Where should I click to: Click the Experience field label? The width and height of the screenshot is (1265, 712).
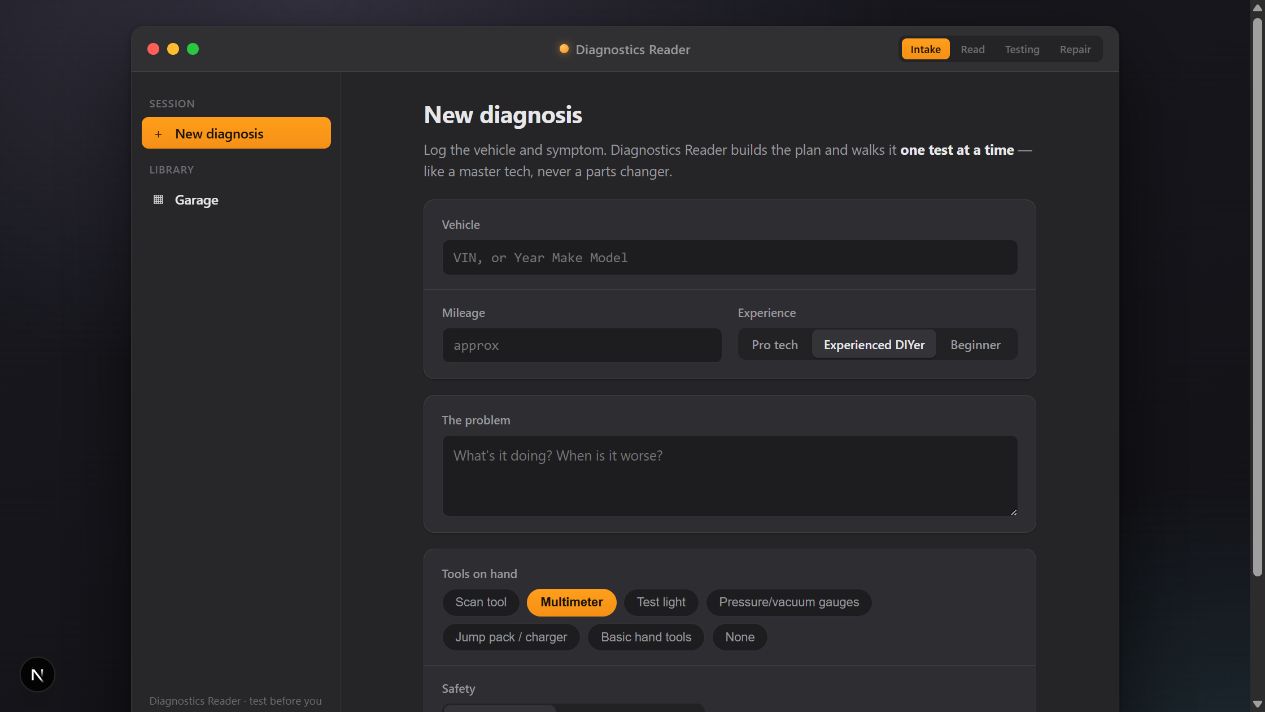[767, 313]
